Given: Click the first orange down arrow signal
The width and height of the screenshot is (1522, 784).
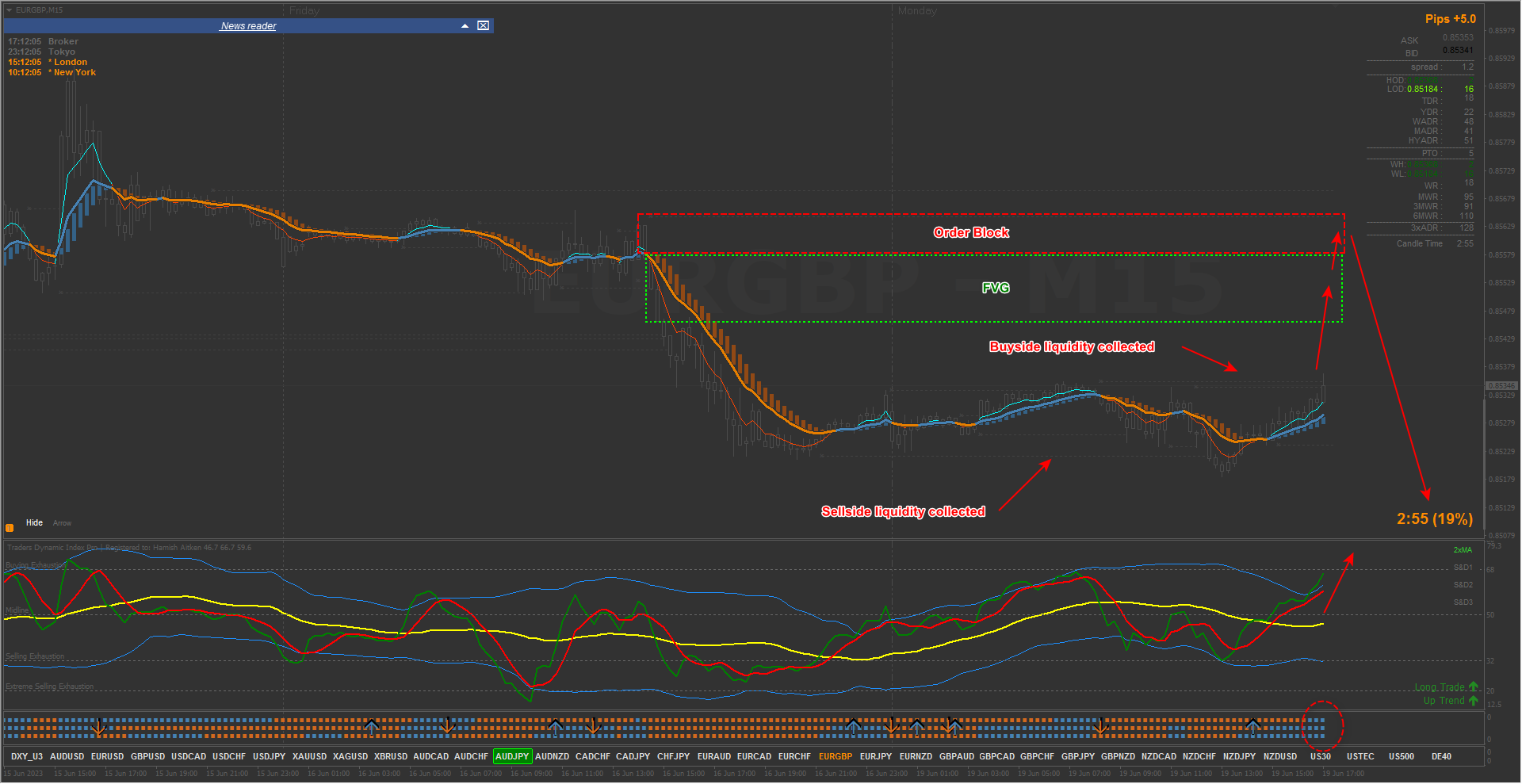Looking at the screenshot, I should pos(99,726).
